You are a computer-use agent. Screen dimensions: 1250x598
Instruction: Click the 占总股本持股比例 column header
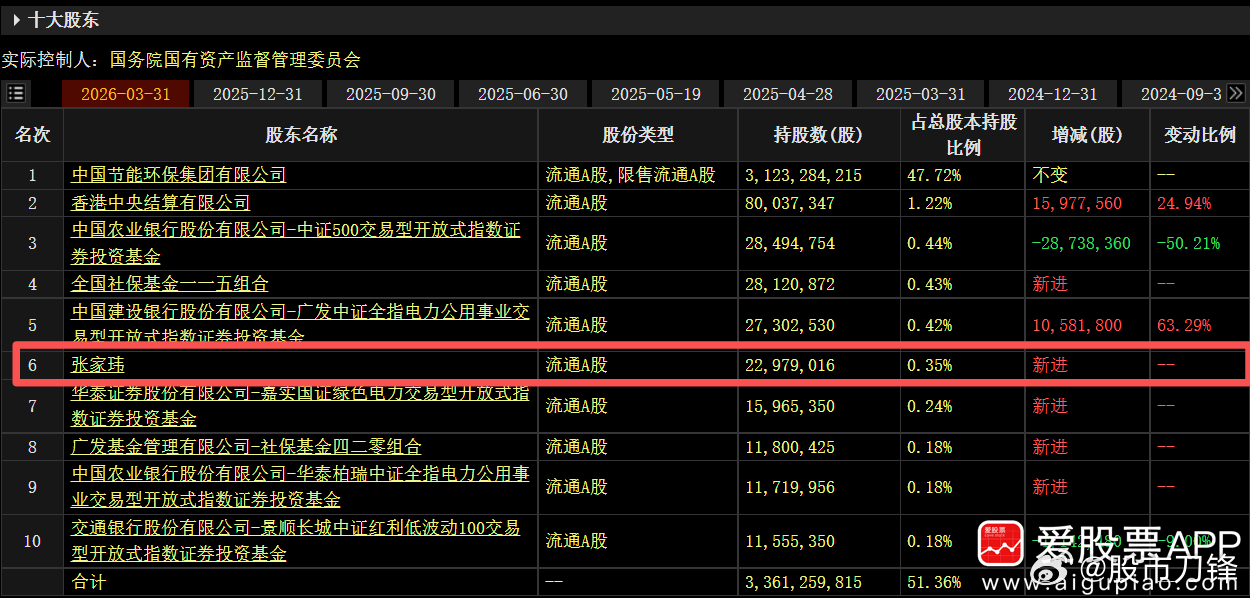(963, 135)
